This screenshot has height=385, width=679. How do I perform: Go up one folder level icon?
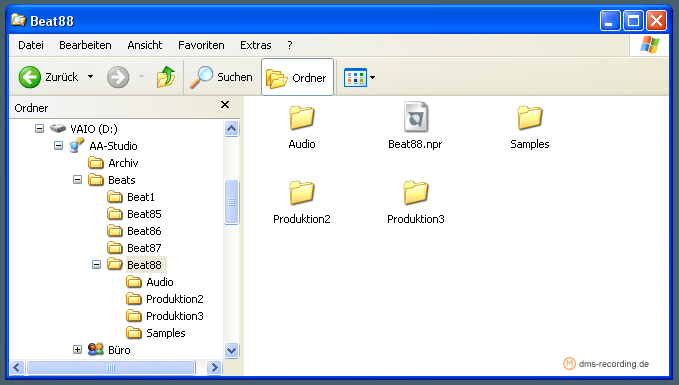pyautogui.click(x=165, y=77)
